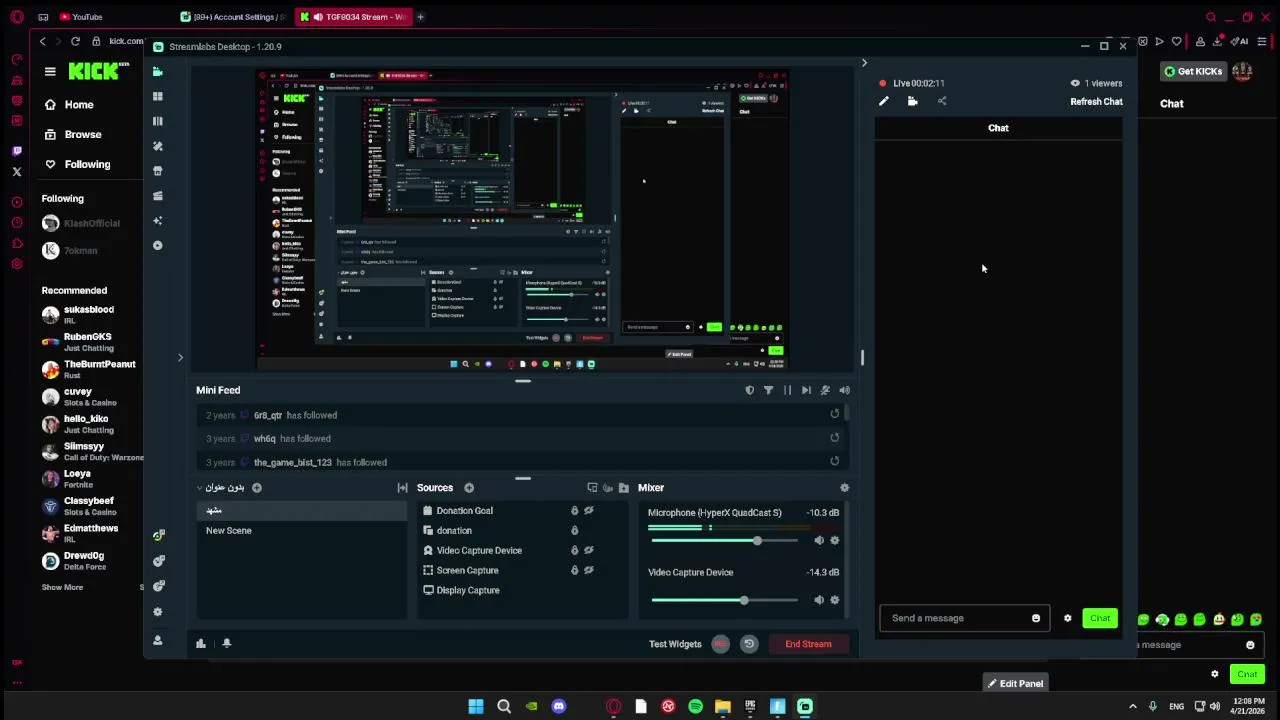Open the Highlighter clapperboard icon in Streamlabs sidebar
1280x720 pixels.
click(x=157, y=196)
